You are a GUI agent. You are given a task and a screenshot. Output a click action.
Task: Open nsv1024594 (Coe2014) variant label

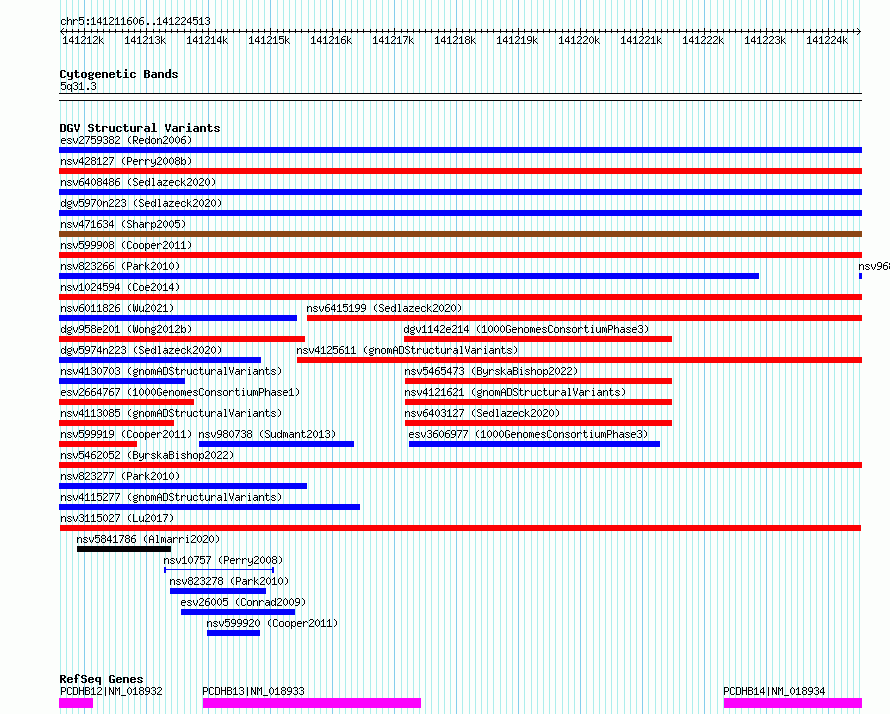(120, 287)
